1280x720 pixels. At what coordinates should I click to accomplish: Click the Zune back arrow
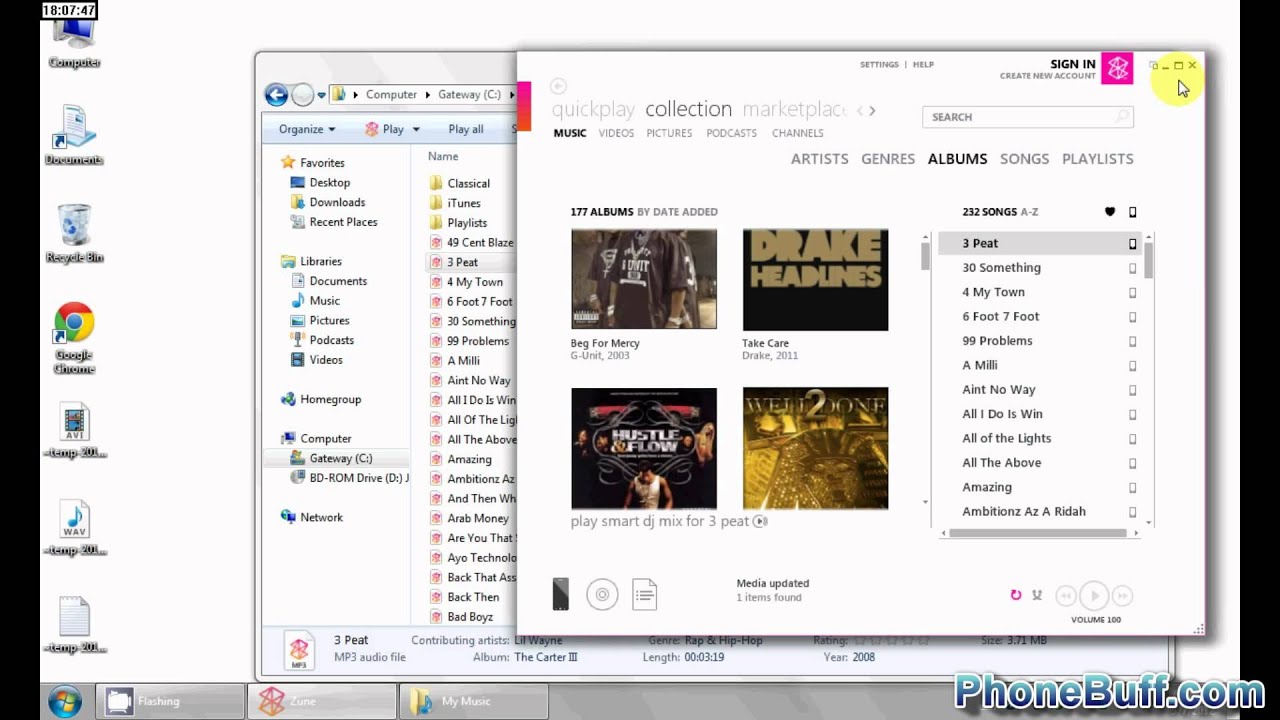558,86
